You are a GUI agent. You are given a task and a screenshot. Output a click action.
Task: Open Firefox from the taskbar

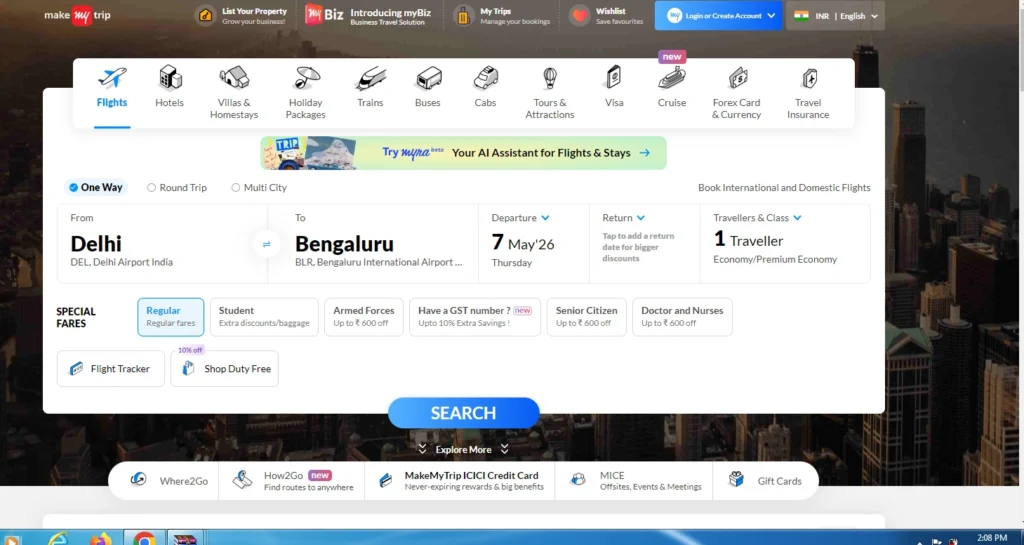click(101, 539)
